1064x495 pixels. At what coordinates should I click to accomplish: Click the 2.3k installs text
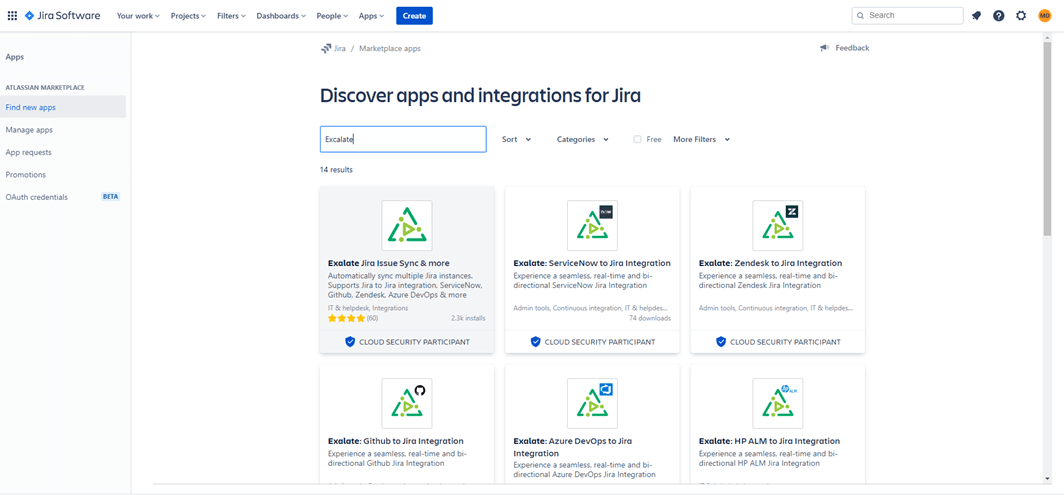pyautogui.click(x=468, y=318)
